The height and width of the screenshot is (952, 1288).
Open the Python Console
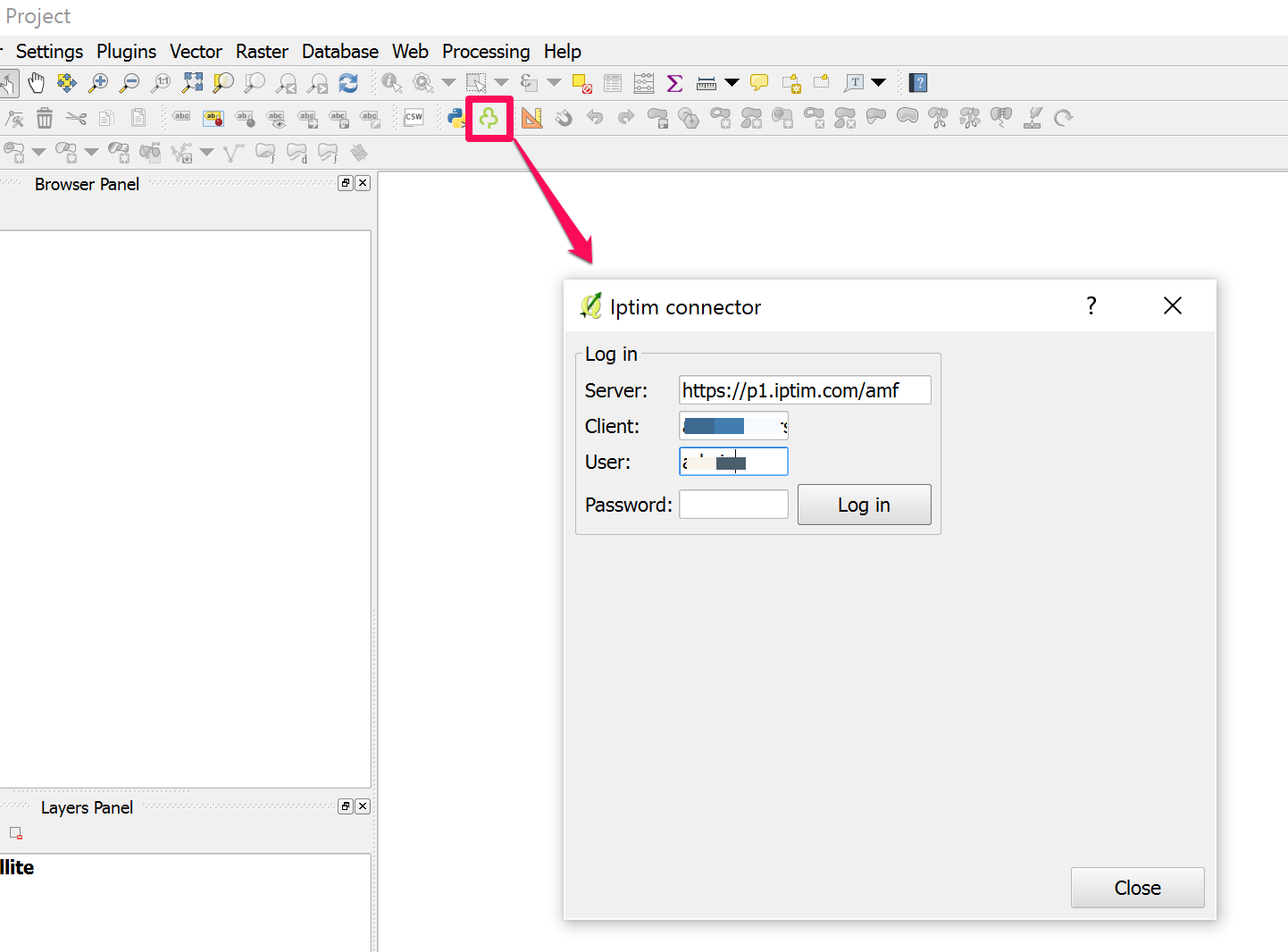[456, 117]
